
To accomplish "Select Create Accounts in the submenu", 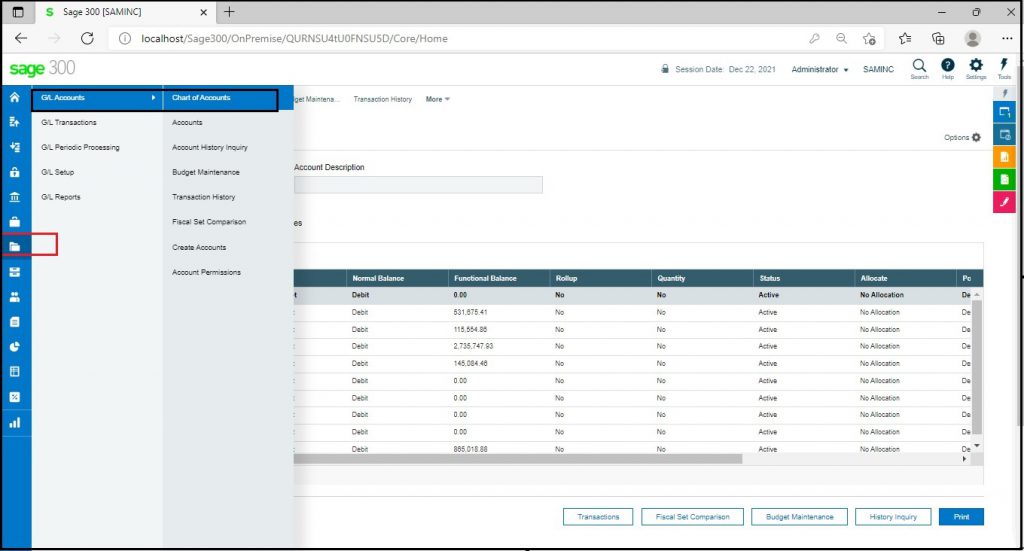I will coord(199,247).
